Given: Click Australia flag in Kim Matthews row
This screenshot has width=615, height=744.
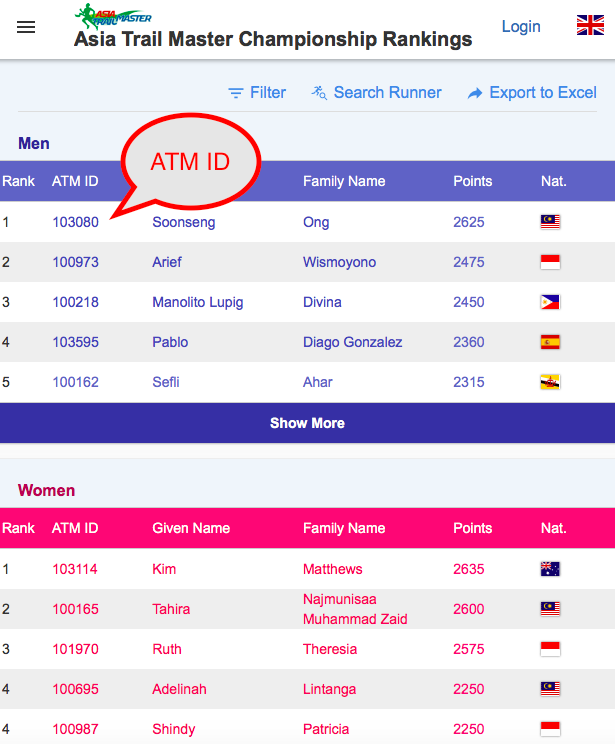Looking at the screenshot, I should tap(550, 568).
